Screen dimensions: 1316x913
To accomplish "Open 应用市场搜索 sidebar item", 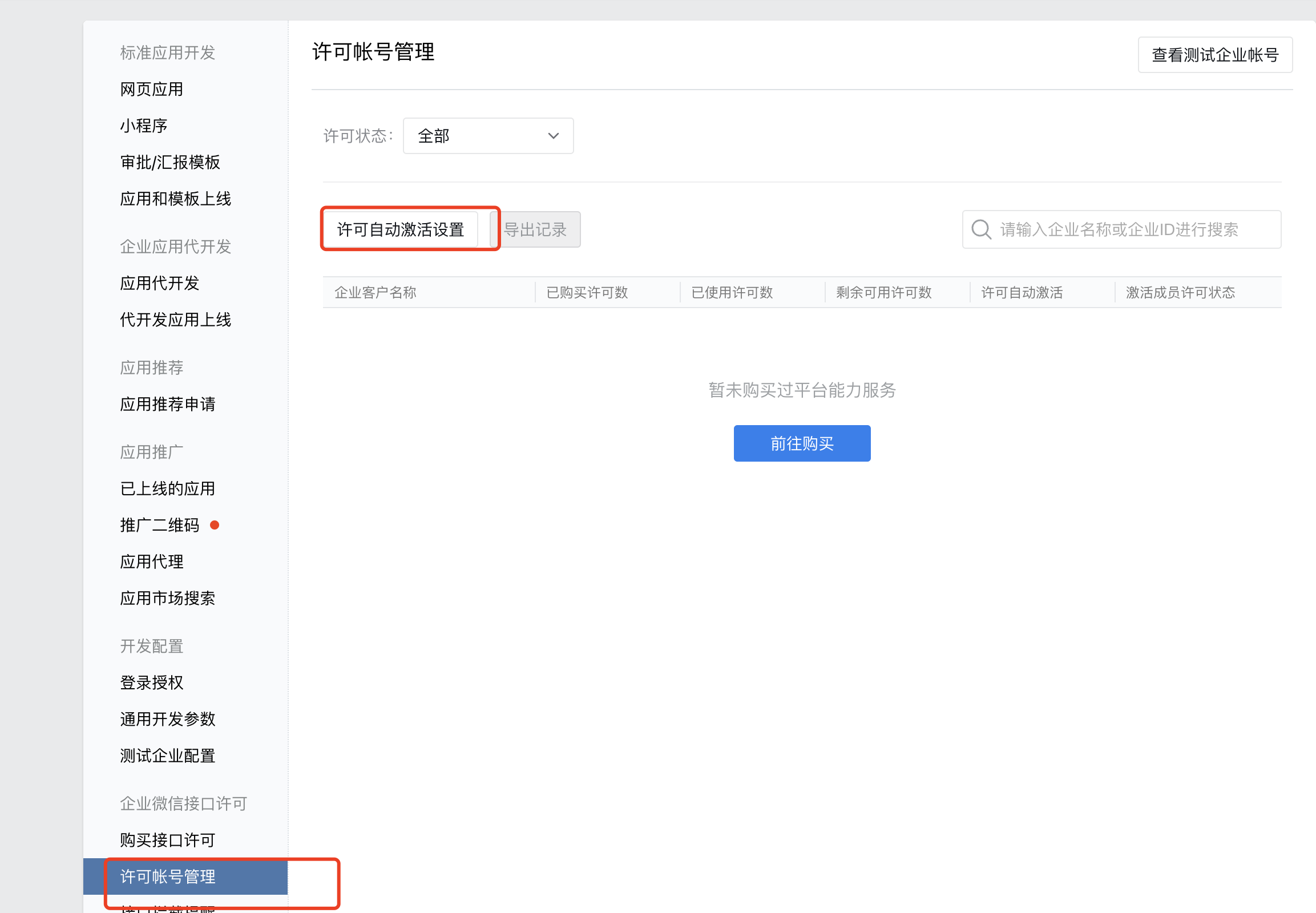I will pyautogui.click(x=168, y=599).
